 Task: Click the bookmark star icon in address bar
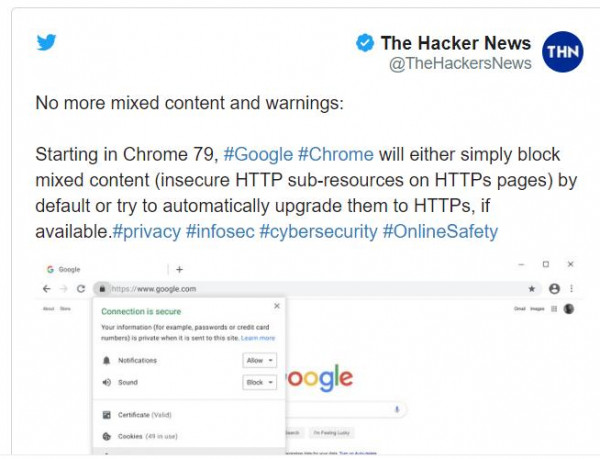pos(532,289)
